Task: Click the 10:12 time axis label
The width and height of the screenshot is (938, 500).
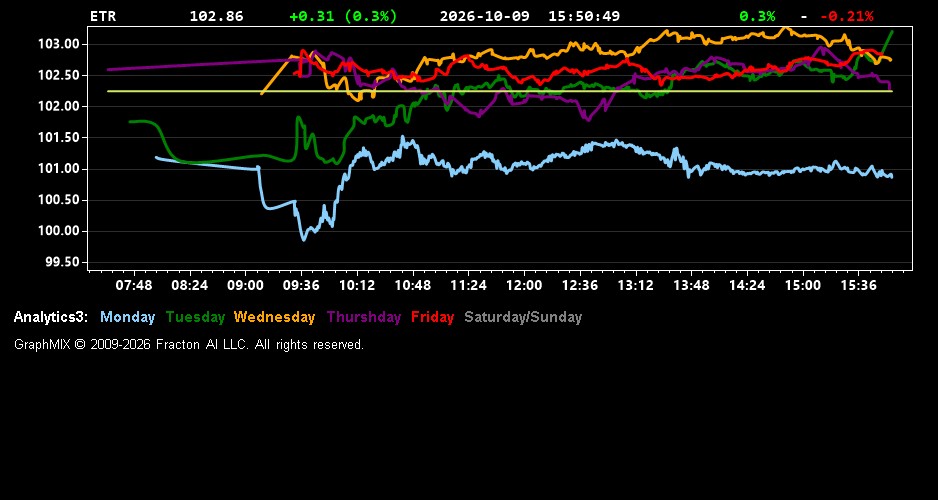Action: [x=357, y=285]
